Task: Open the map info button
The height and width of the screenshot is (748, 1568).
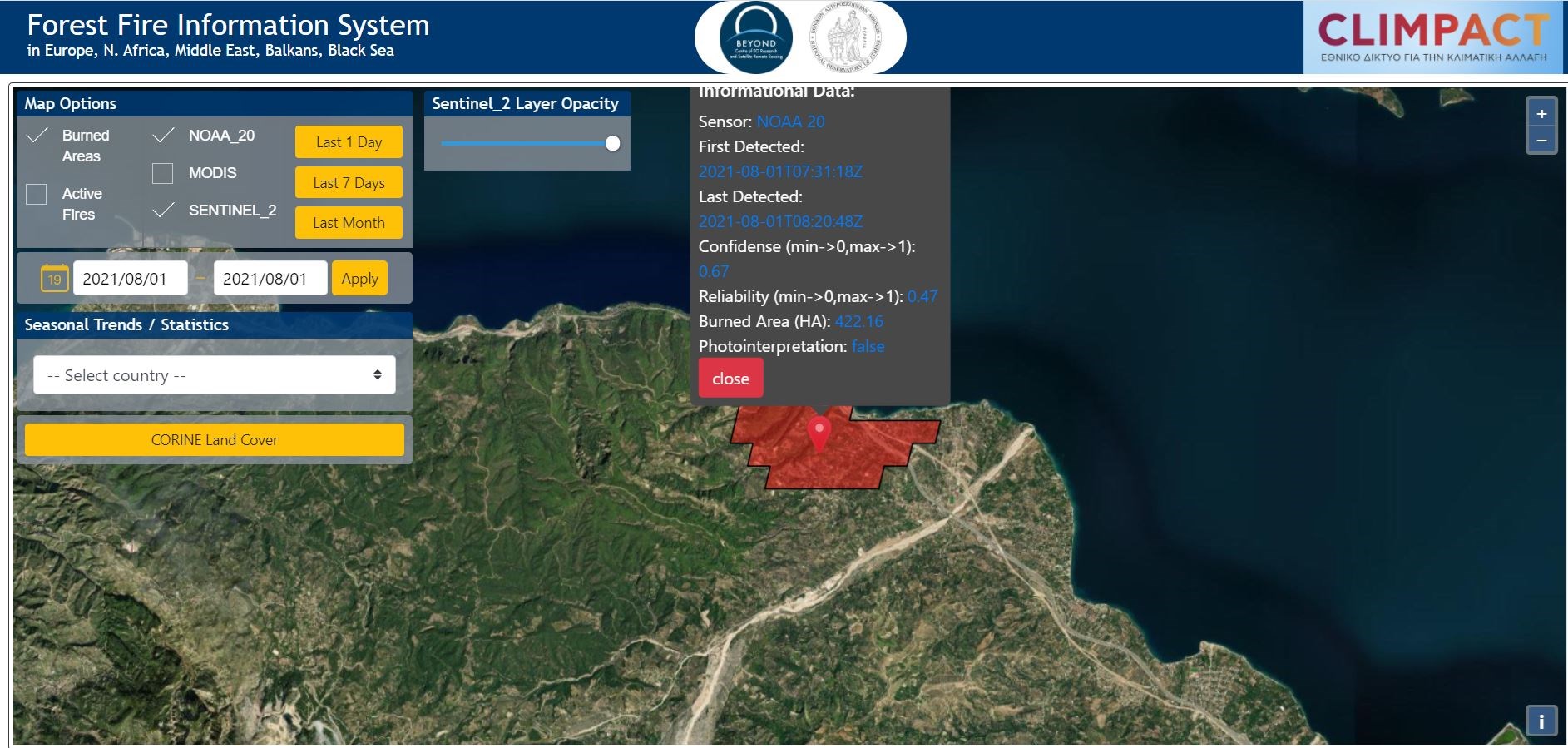Action: point(1541,721)
